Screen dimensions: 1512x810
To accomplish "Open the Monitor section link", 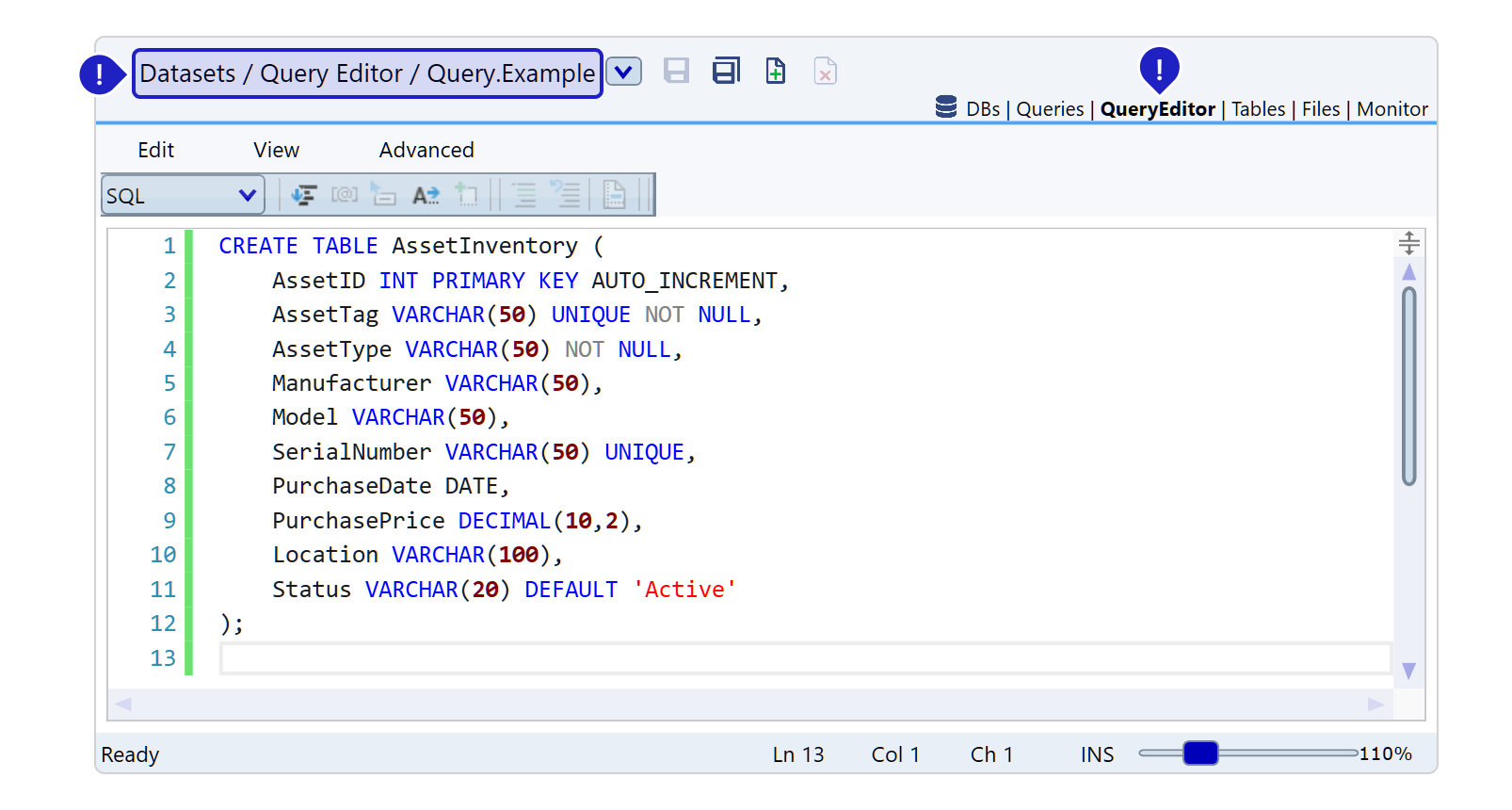I will (1391, 109).
